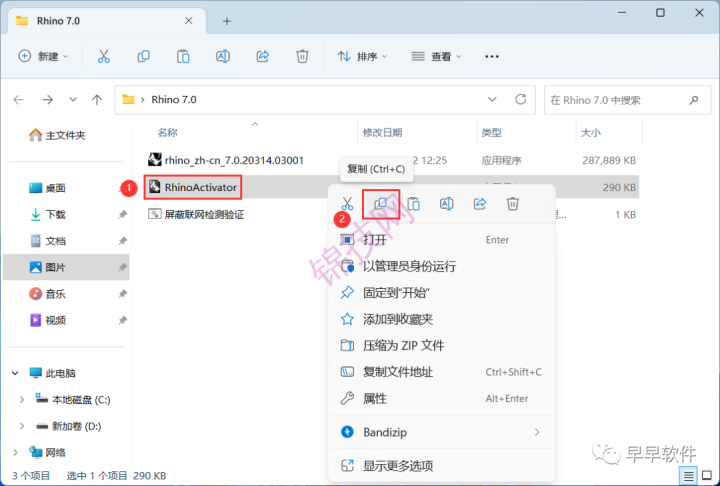Choose 显示更多选项 in the context menu
Screen dimensions: 720x486
click(x=442, y=466)
